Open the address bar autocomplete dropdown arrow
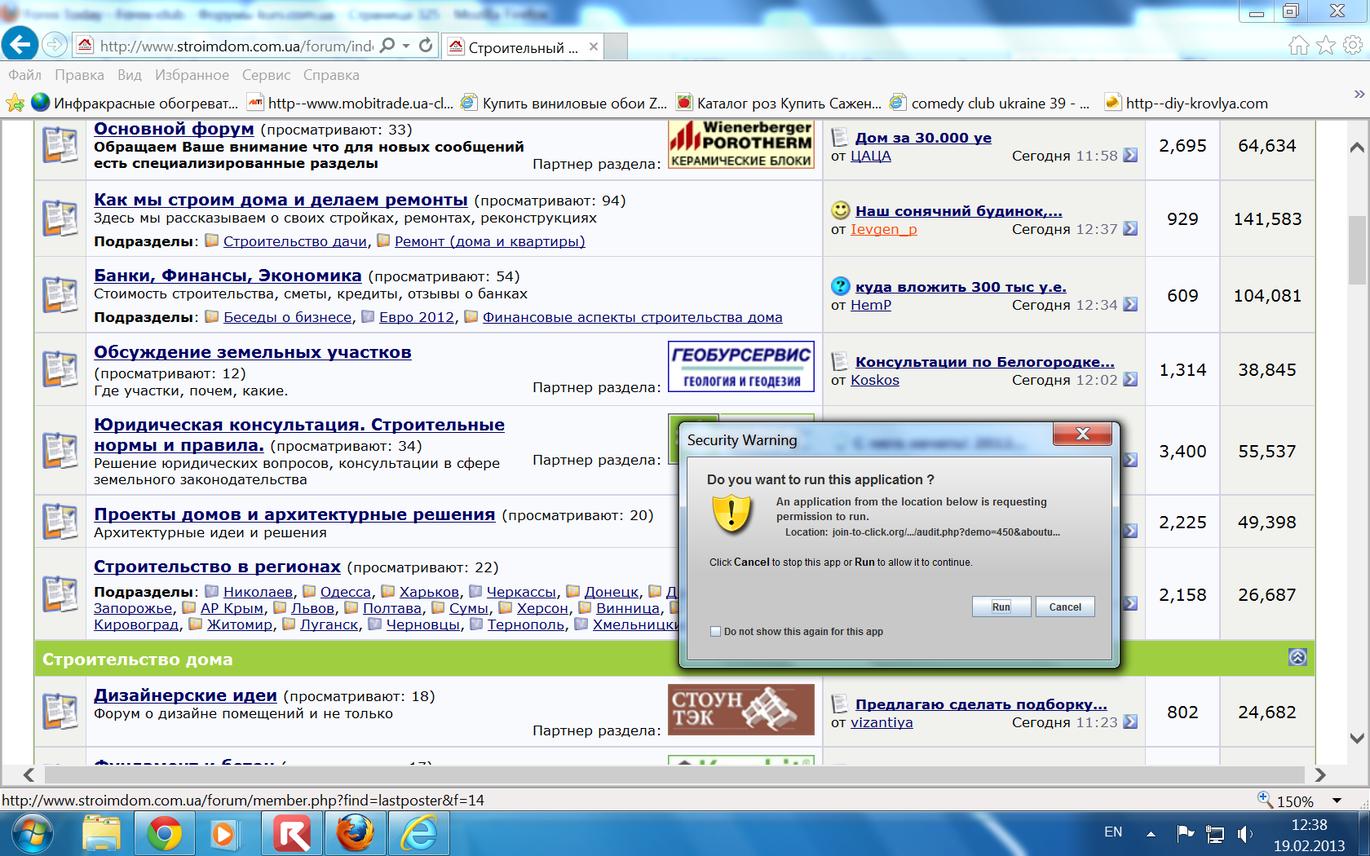The width and height of the screenshot is (1370, 856). coord(406,45)
